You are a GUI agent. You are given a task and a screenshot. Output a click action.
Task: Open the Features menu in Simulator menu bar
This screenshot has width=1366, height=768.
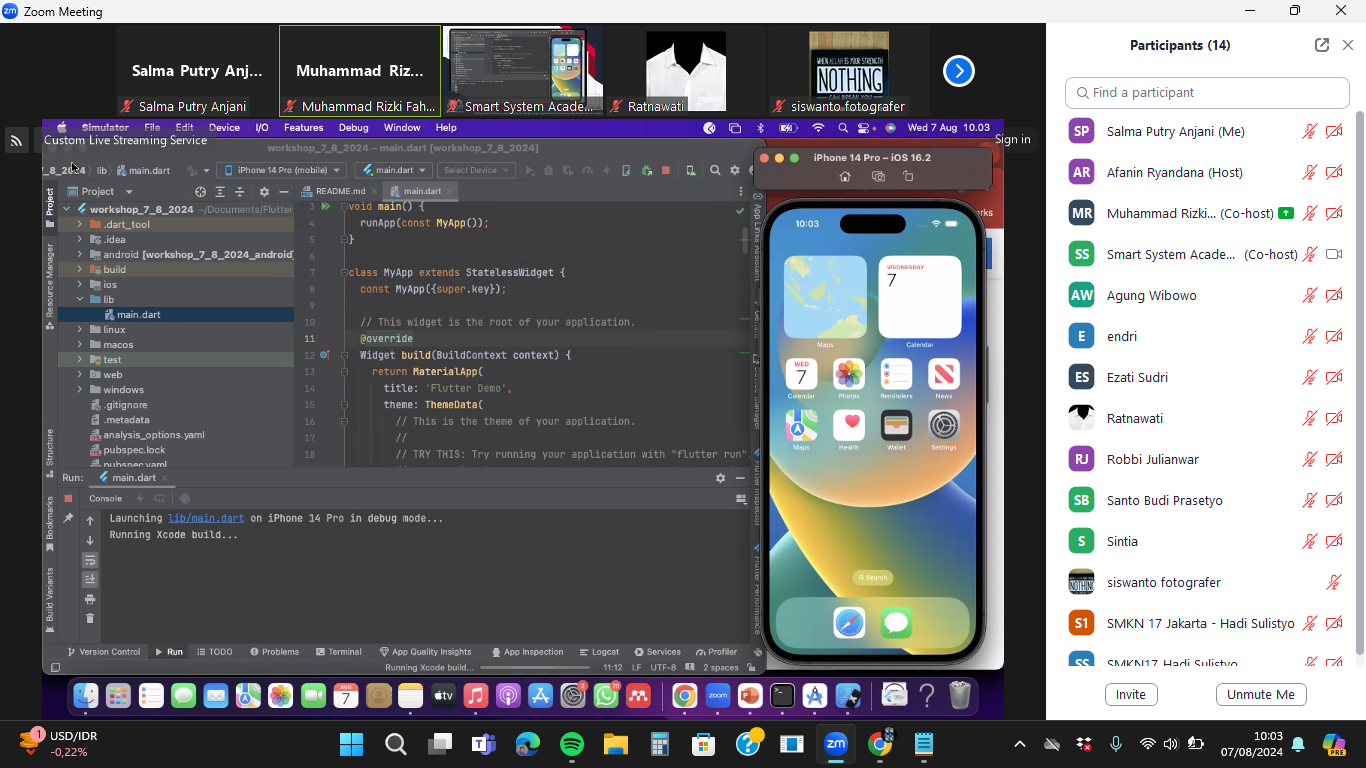(303, 128)
